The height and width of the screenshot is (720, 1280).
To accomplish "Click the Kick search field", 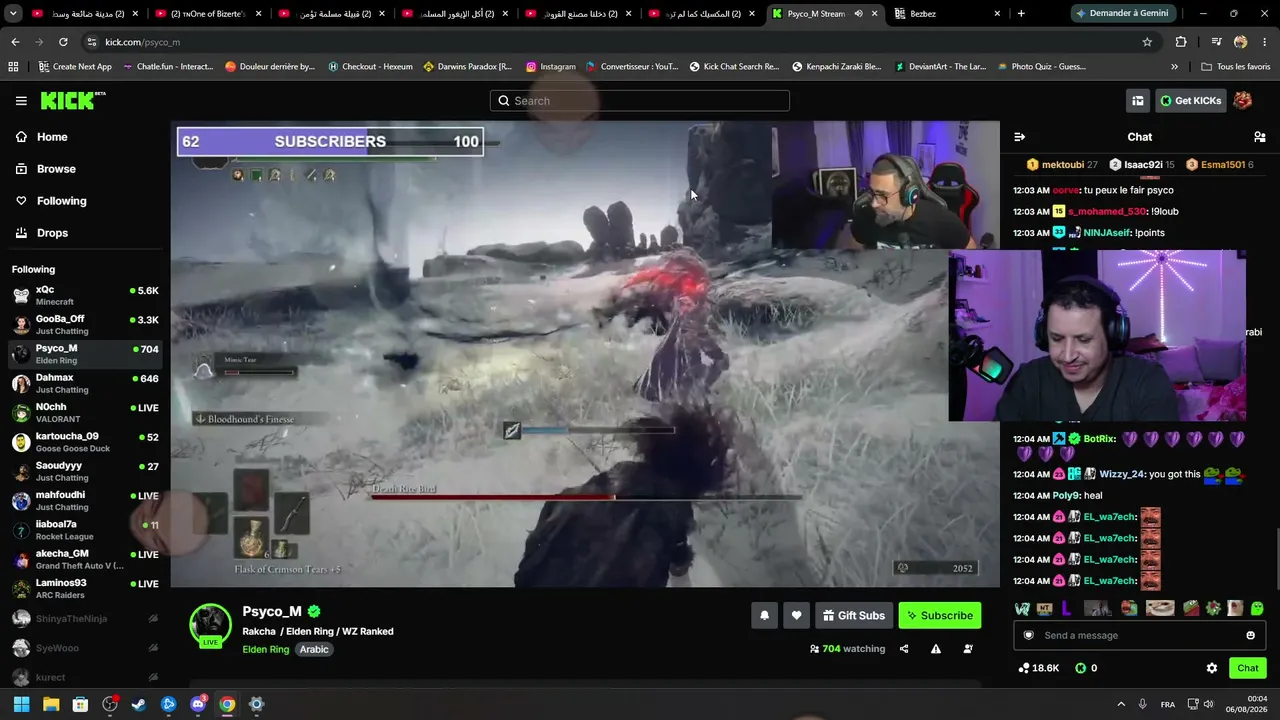I will 640,100.
